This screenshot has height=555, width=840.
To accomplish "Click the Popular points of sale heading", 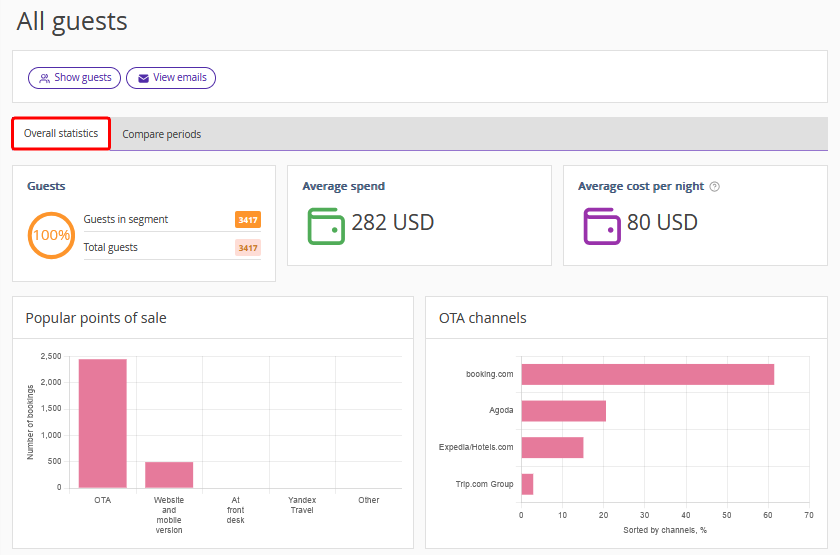I will [96, 318].
